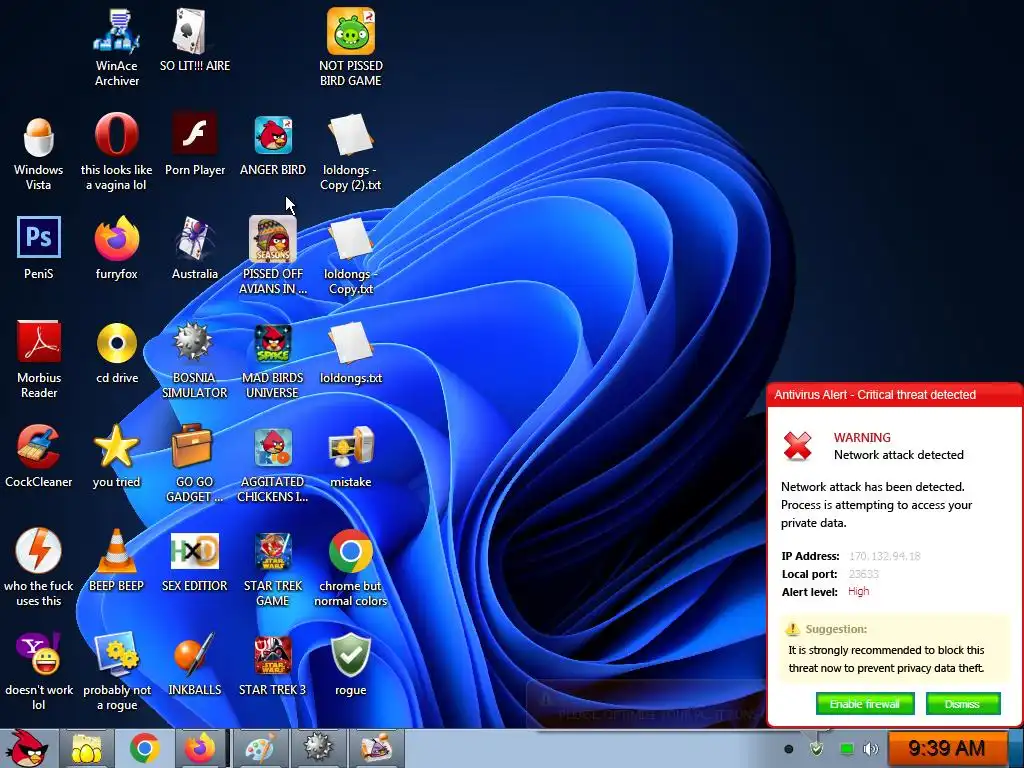1024x768 pixels.
Task: Launch the INKBALLS icon
Action: click(195, 664)
